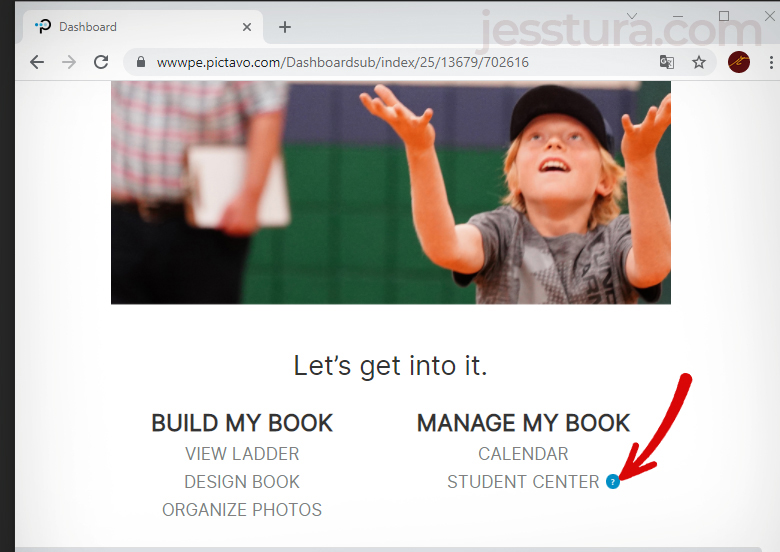The width and height of the screenshot is (780, 552).
Task: Close the Dashboard tab
Action: (x=247, y=27)
